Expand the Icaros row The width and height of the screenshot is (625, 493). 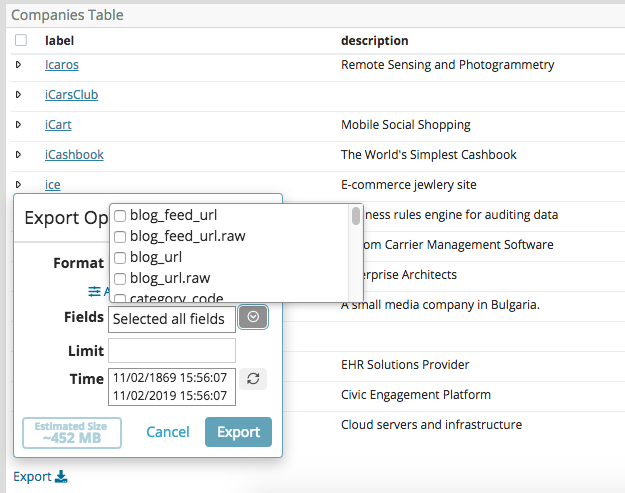(18, 65)
